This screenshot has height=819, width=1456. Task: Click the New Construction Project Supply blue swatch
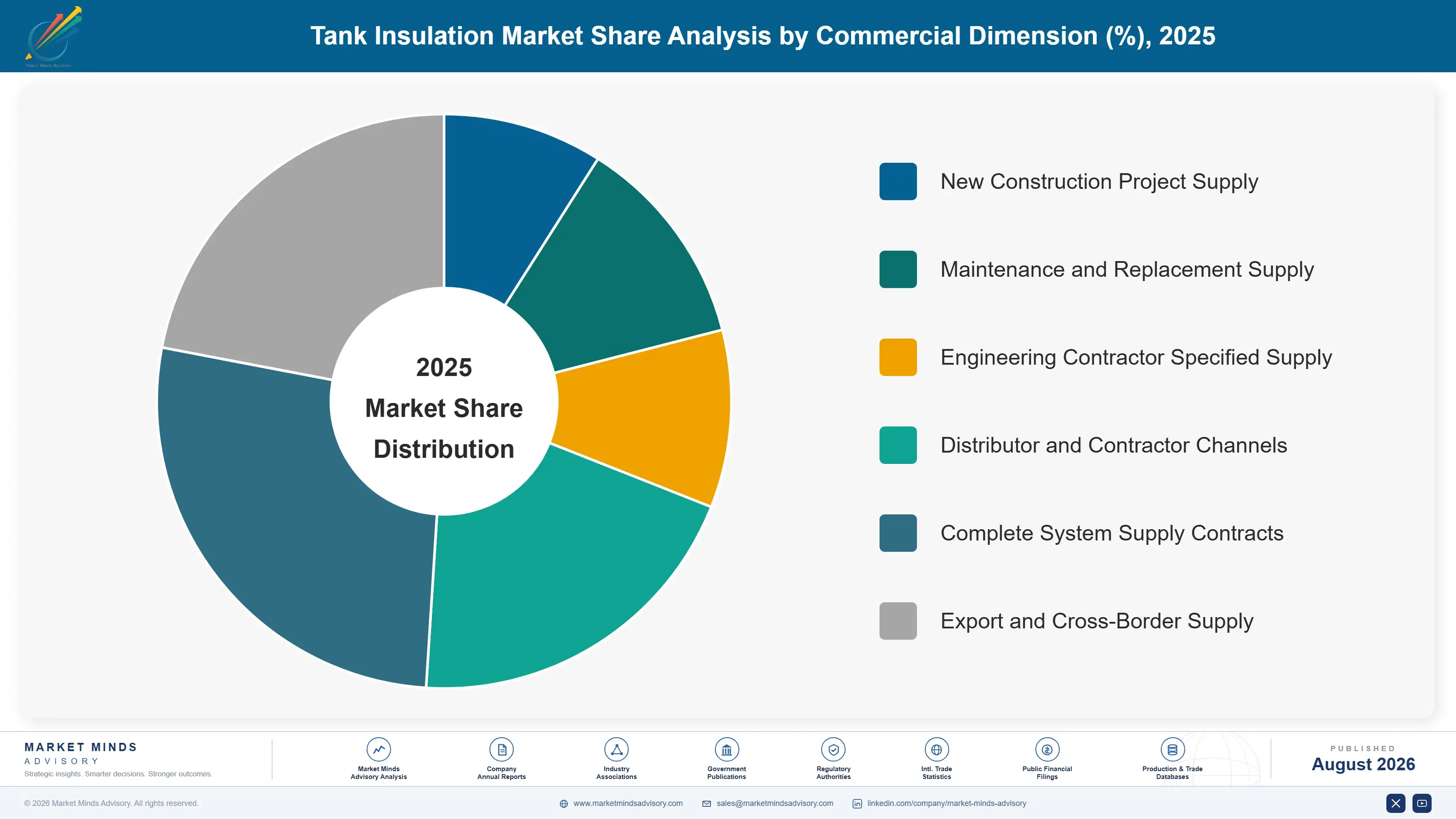click(x=897, y=181)
